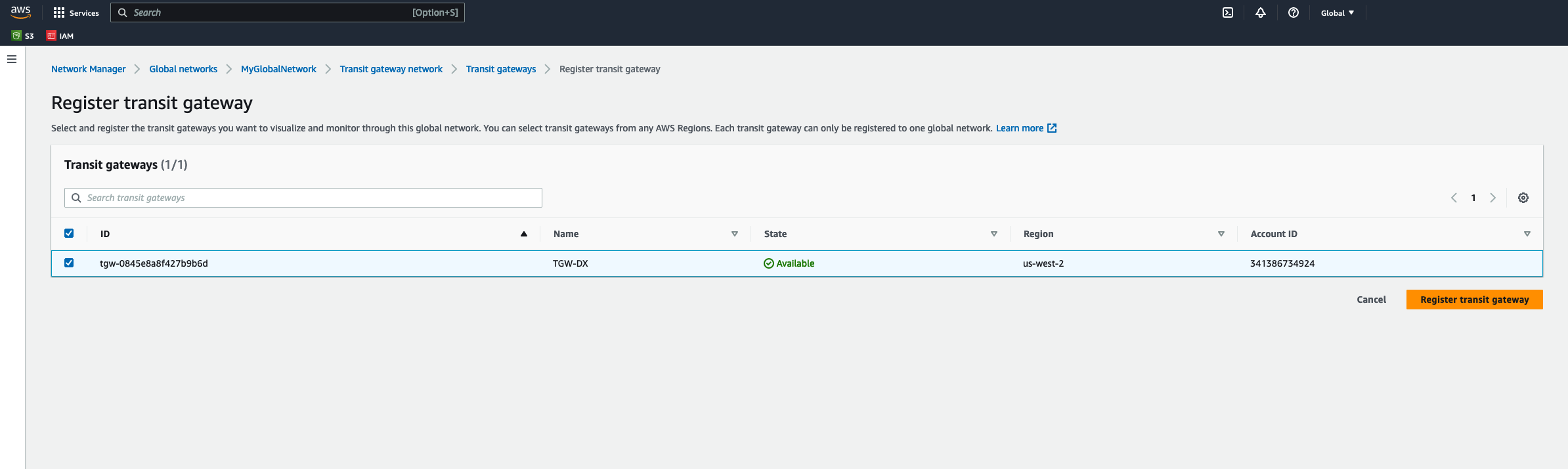Sort by Account ID column arrow
The height and width of the screenshot is (469, 1568).
(x=1527, y=234)
